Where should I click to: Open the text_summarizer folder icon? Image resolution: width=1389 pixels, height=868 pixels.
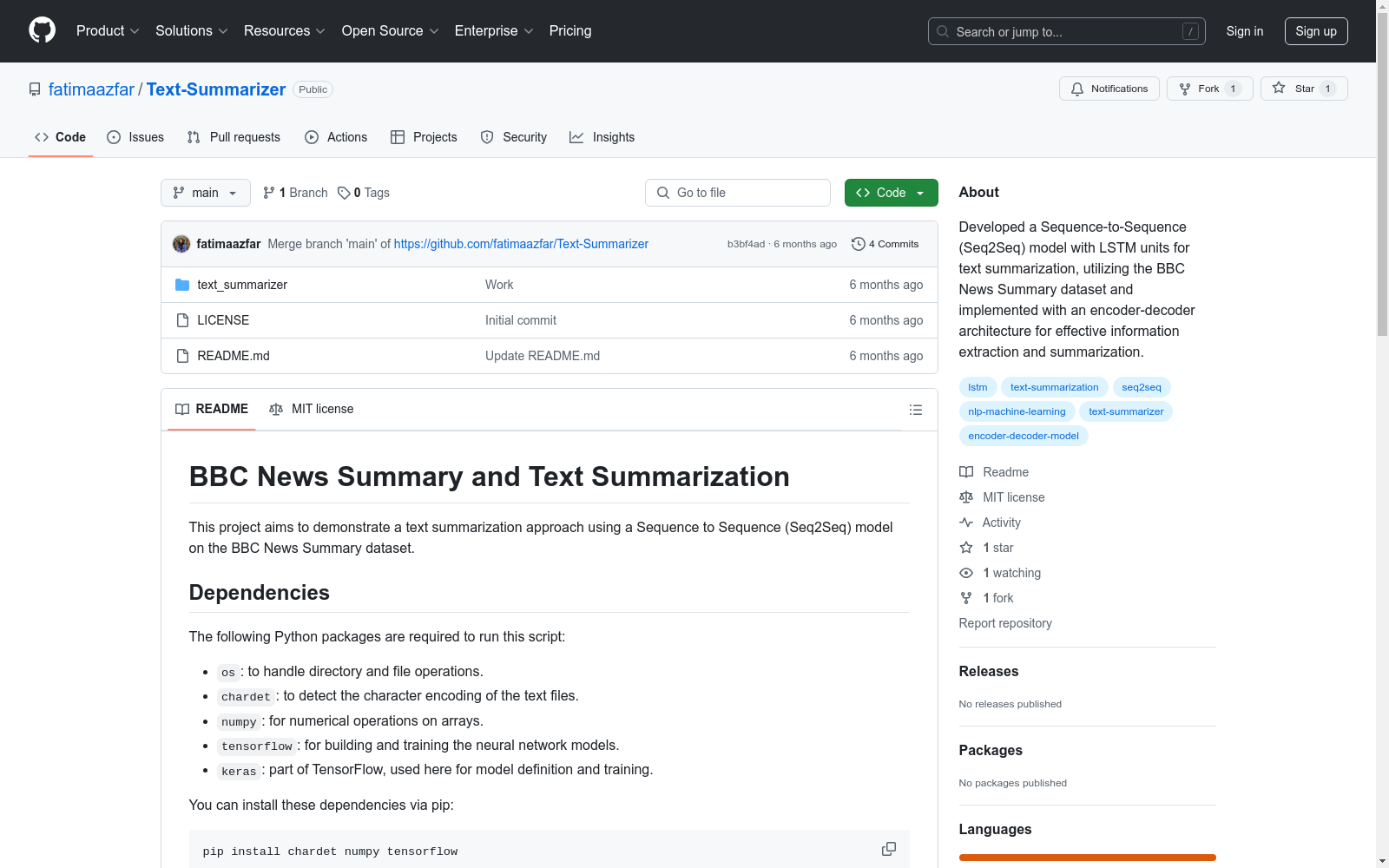182,285
